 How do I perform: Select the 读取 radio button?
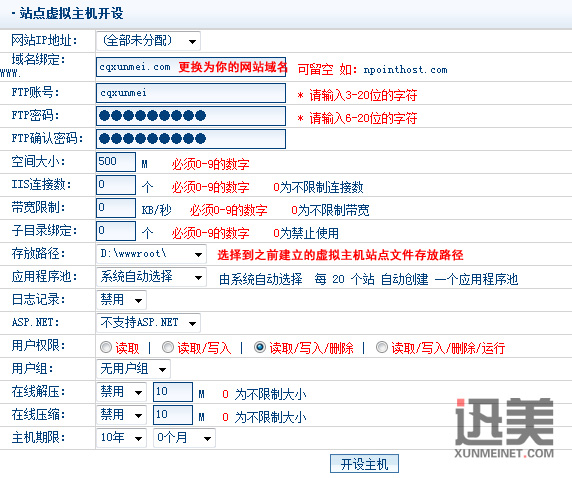pos(106,347)
